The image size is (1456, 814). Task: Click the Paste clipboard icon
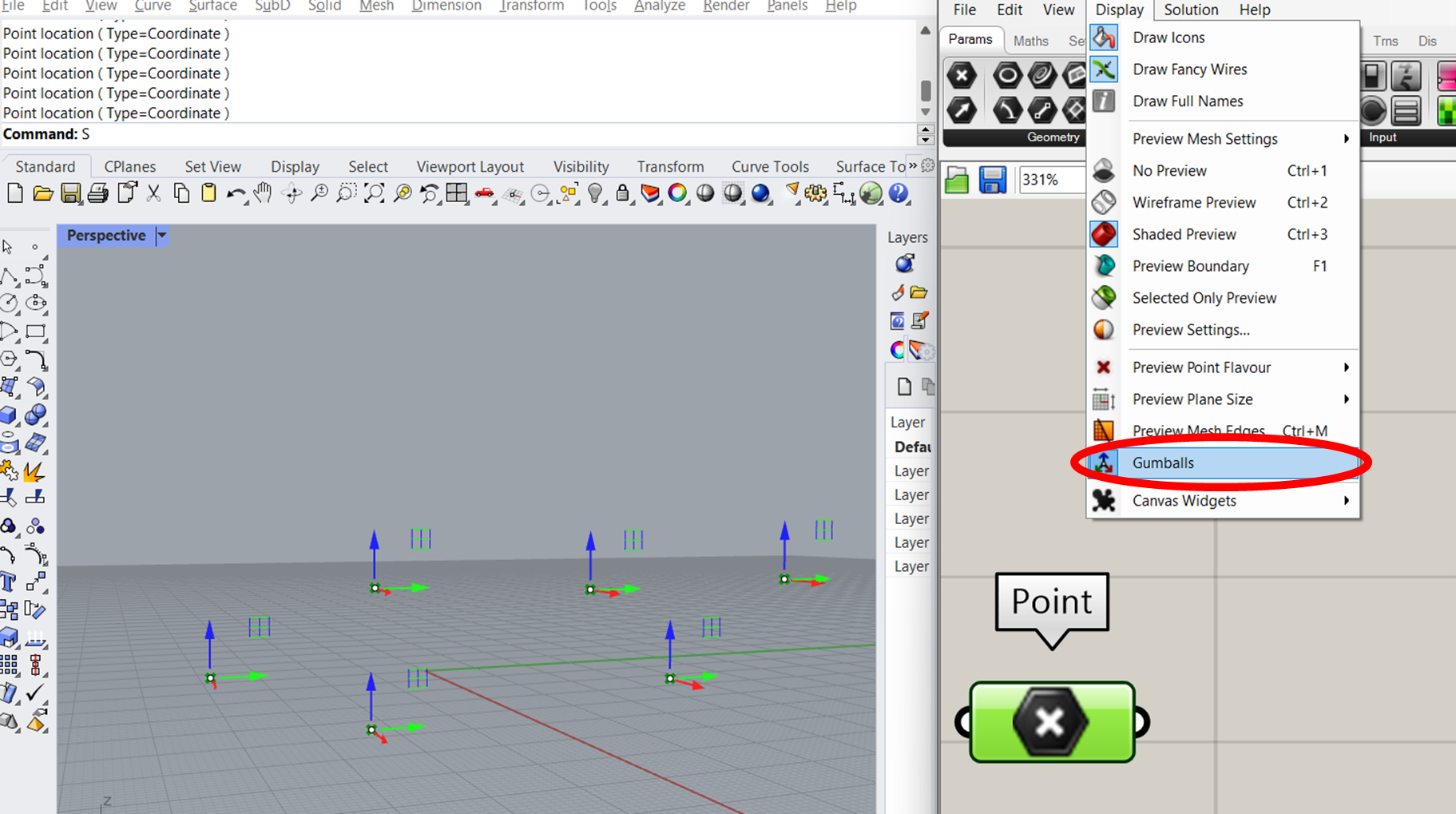(208, 193)
